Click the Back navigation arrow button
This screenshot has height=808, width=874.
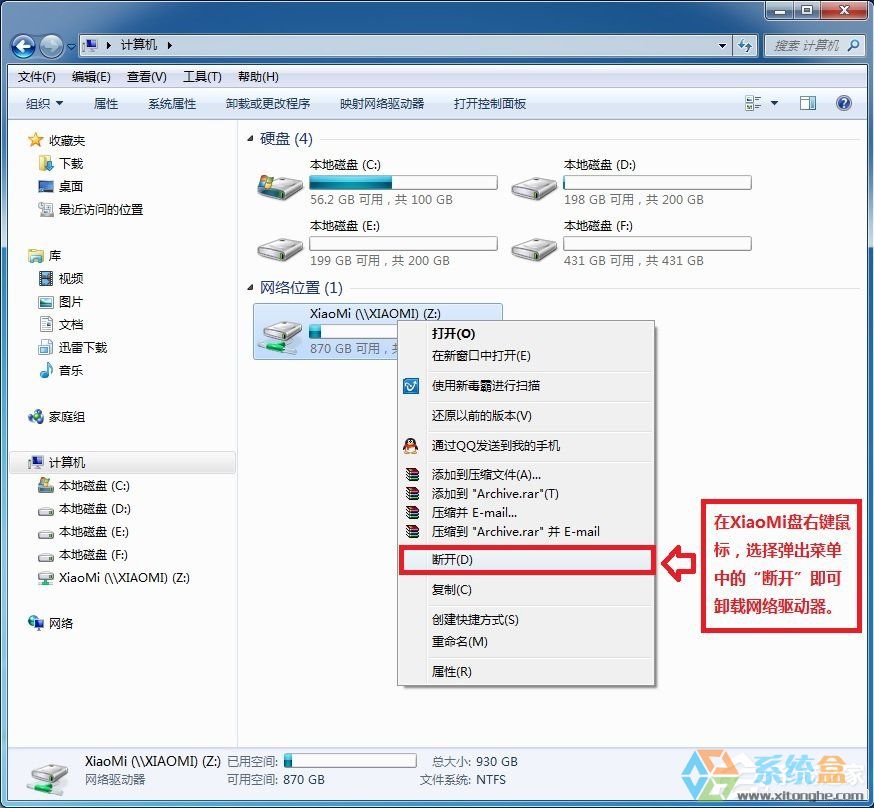(x=24, y=46)
